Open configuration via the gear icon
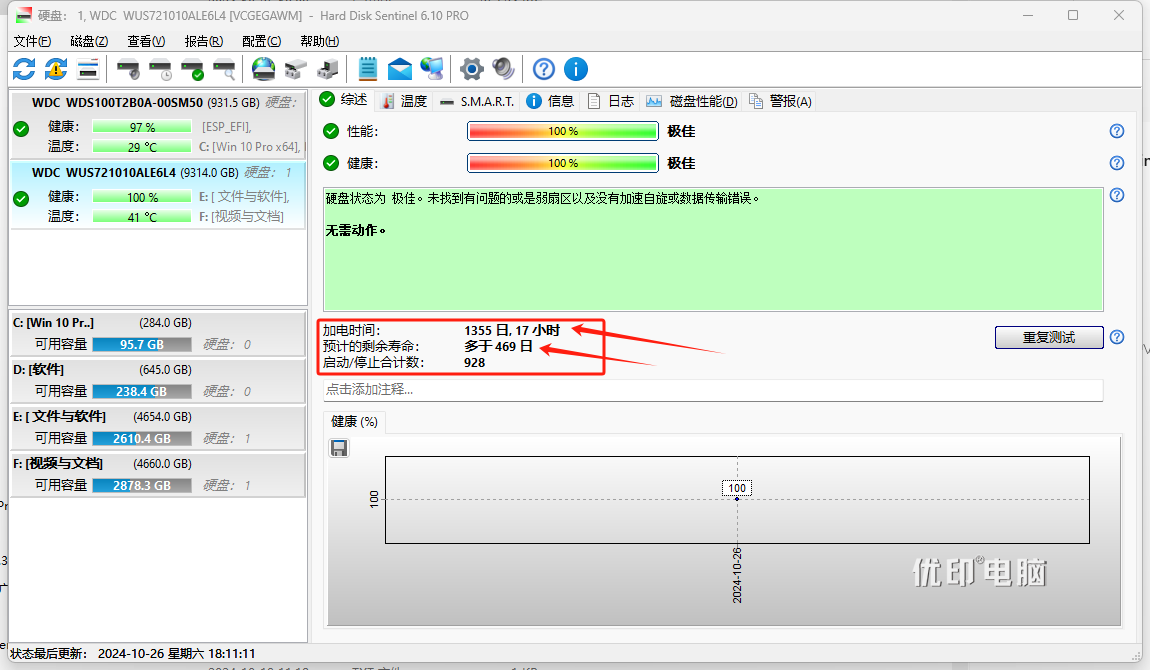 pyautogui.click(x=472, y=70)
